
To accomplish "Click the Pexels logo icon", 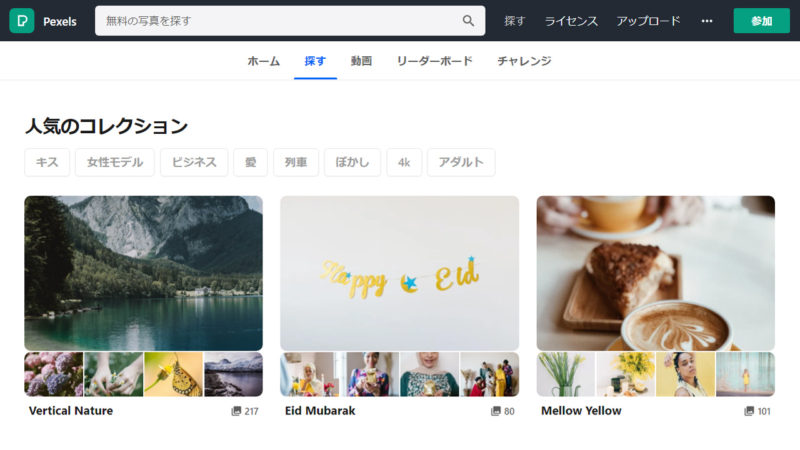I will pyautogui.click(x=22, y=20).
